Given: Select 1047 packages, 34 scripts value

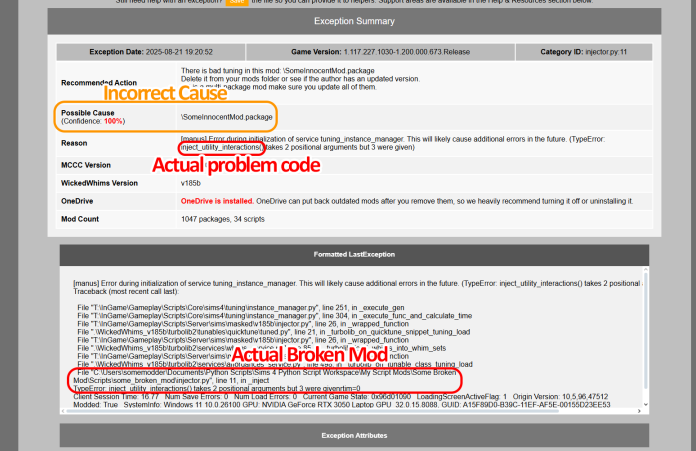Looking at the screenshot, I should coord(223,219).
